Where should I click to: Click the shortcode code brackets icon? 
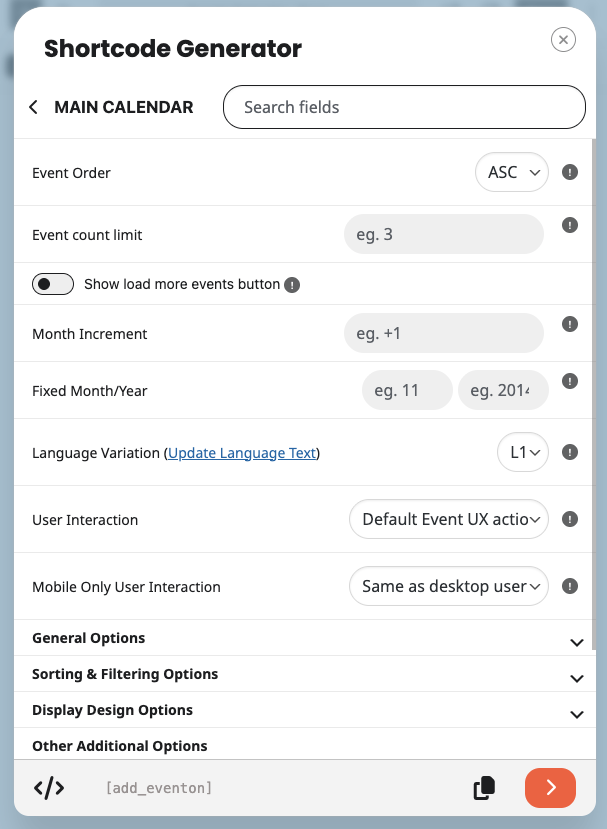(x=49, y=788)
